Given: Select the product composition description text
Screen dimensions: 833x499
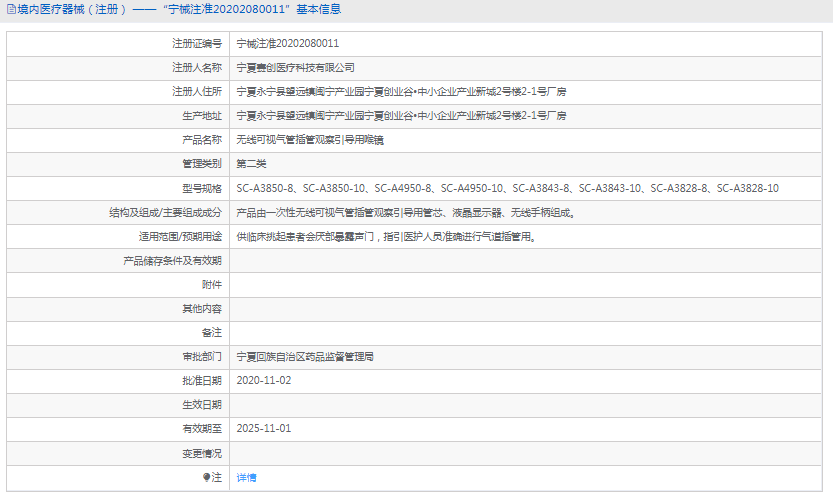Looking at the screenshot, I should 406,213.
